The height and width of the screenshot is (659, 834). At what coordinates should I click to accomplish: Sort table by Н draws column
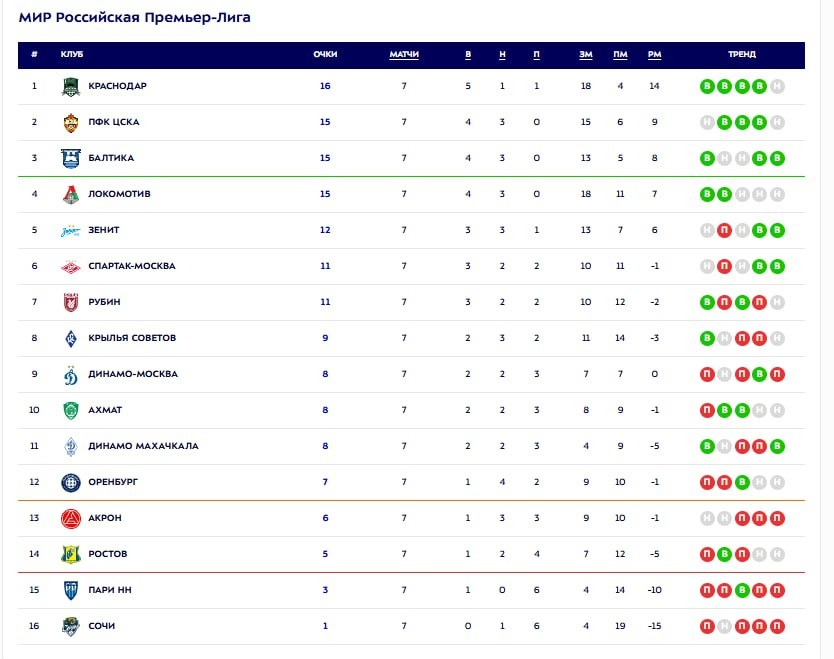[502, 54]
